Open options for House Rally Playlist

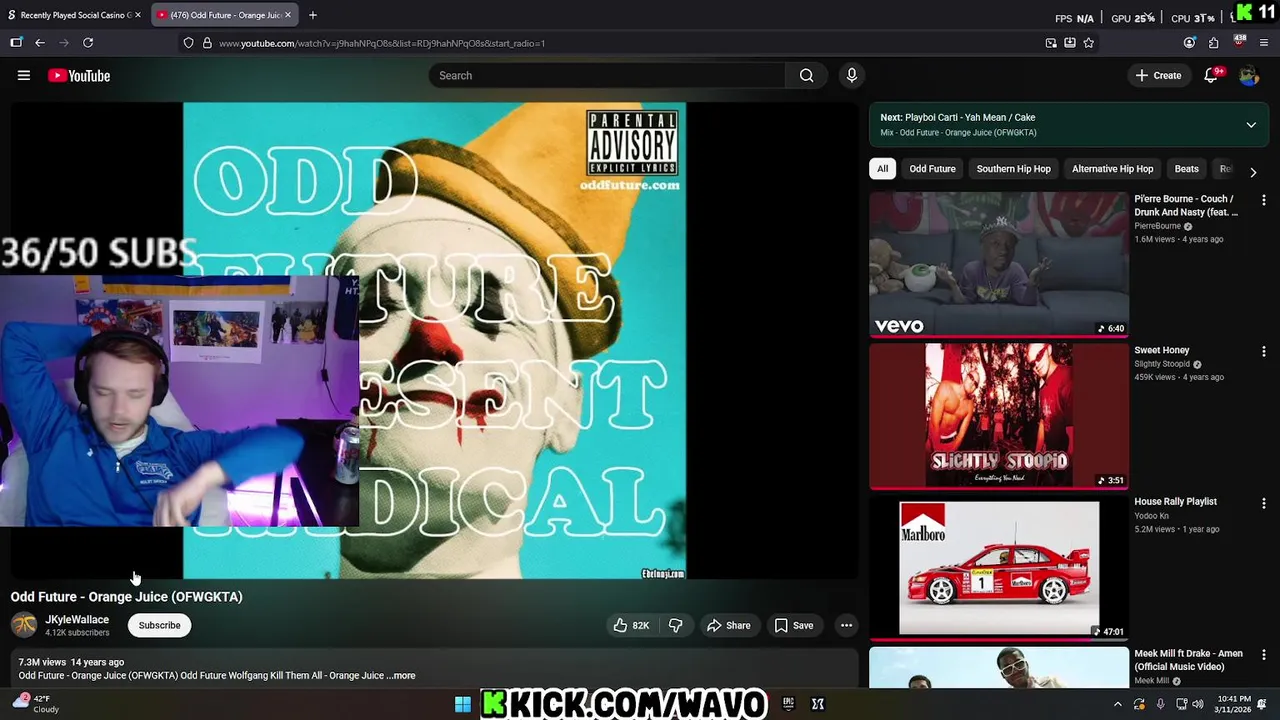pyautogui.click(x=1264, y=504)
